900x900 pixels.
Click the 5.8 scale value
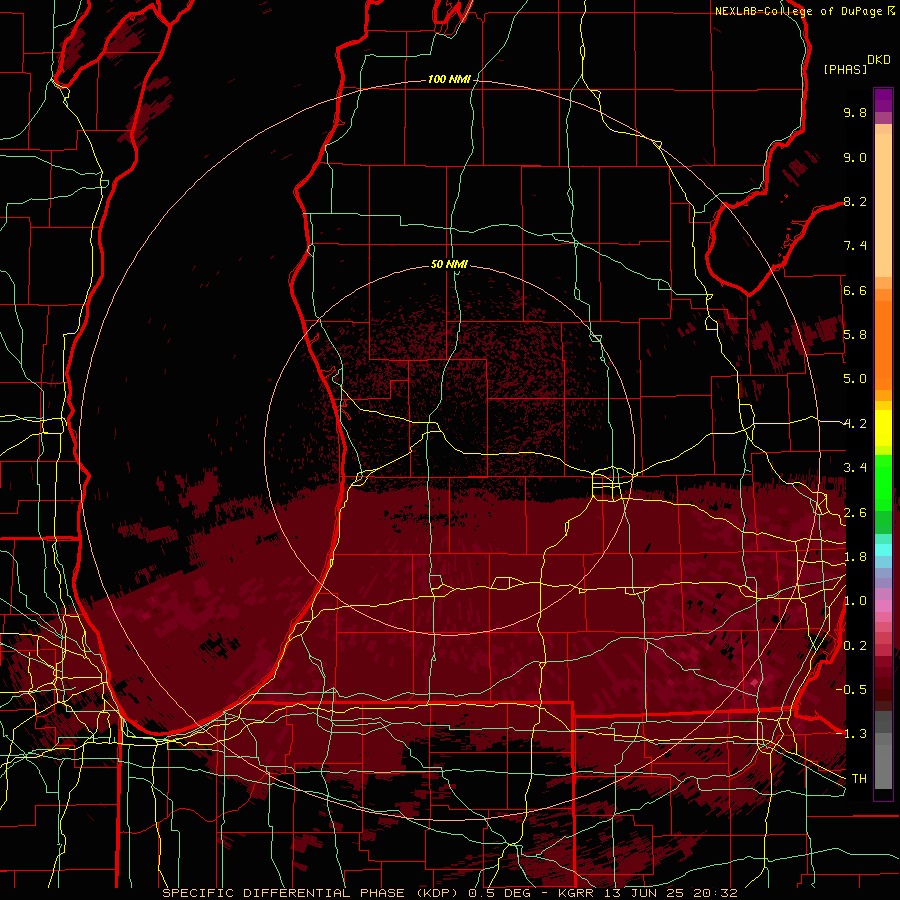(x=855, y=335)
